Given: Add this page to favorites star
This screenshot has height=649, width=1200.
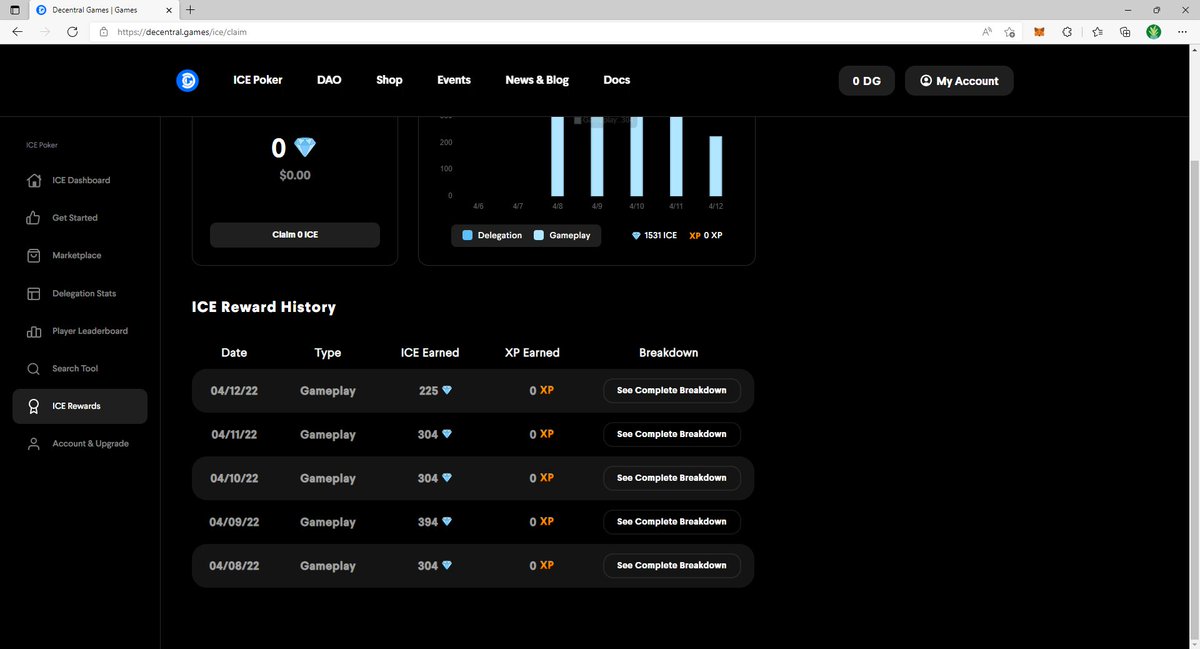Looking at the screenshot, I should click(x=1011, y=32).
